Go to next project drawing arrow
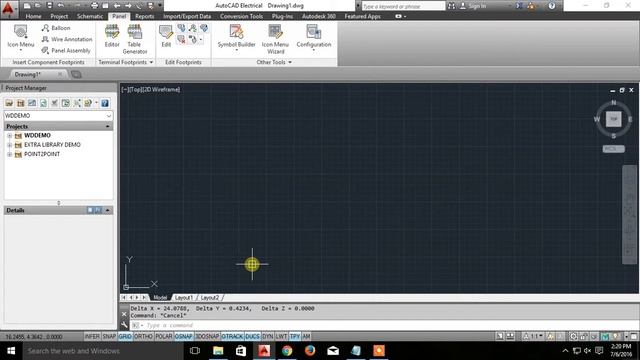Viewport: 640px width, 360px height. click(x=128, y=6)
